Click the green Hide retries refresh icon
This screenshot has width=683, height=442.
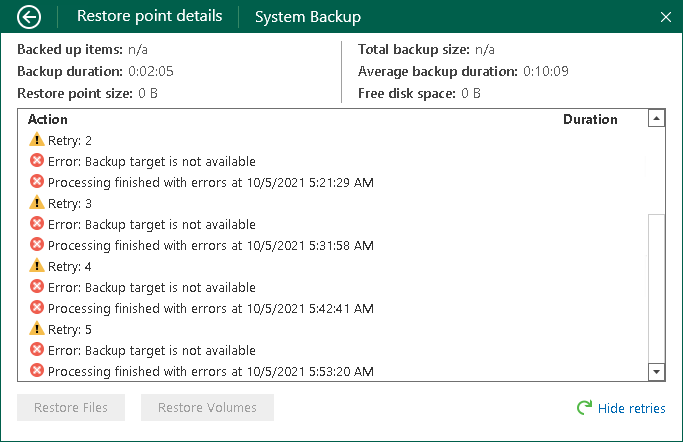(x=584, y=408)
